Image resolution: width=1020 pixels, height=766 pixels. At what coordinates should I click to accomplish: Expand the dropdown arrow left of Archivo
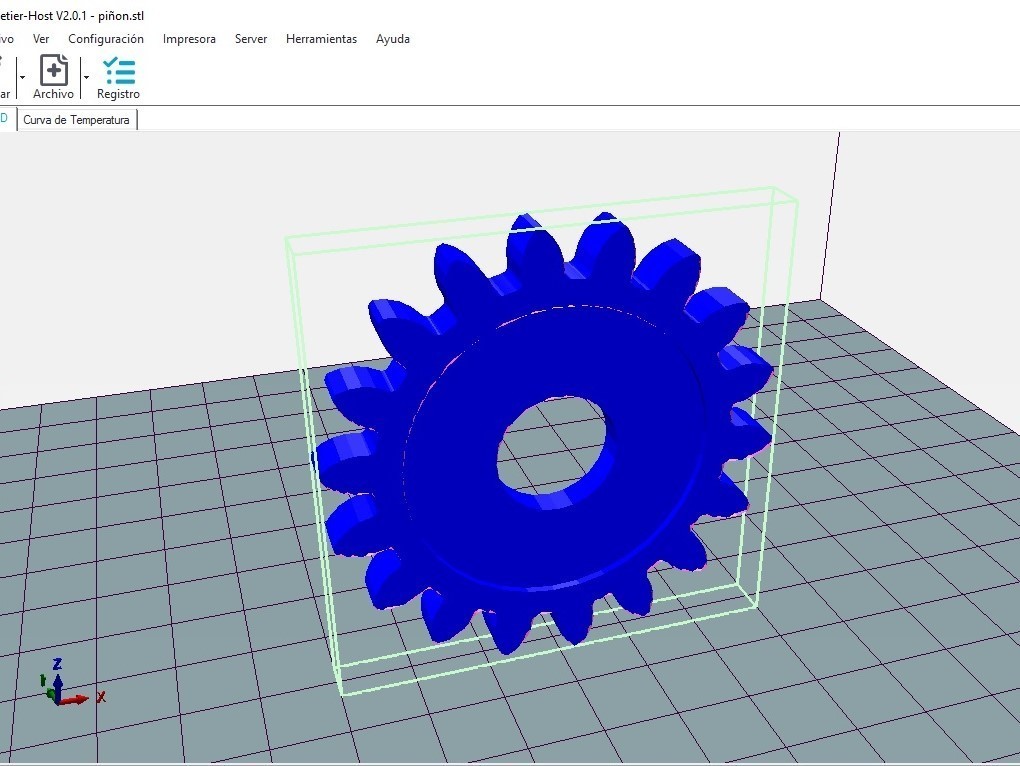[x=22, y=77]
